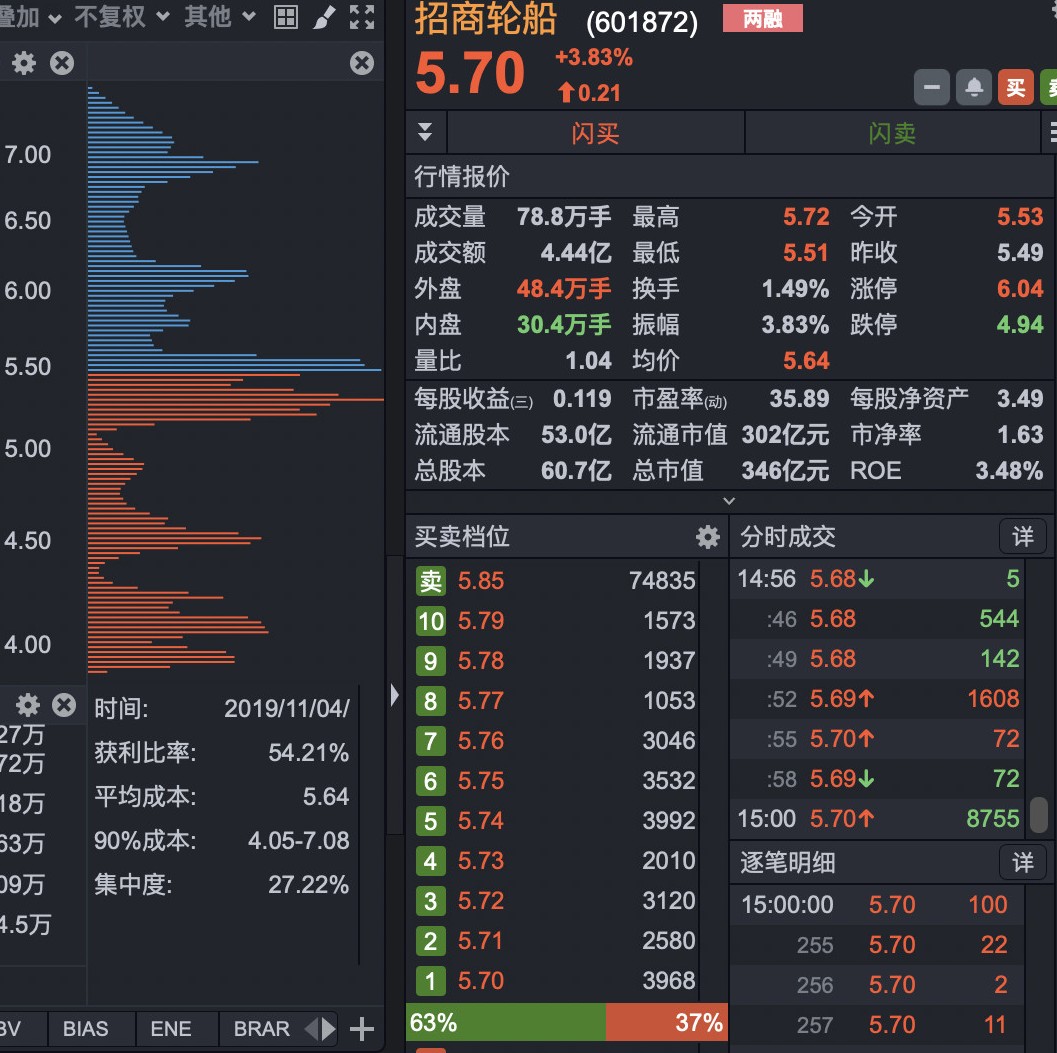Viewport: 1057px width, 1053px height.
Task: Close the indicator panel beside 时间 row
Action: (65, 705)
